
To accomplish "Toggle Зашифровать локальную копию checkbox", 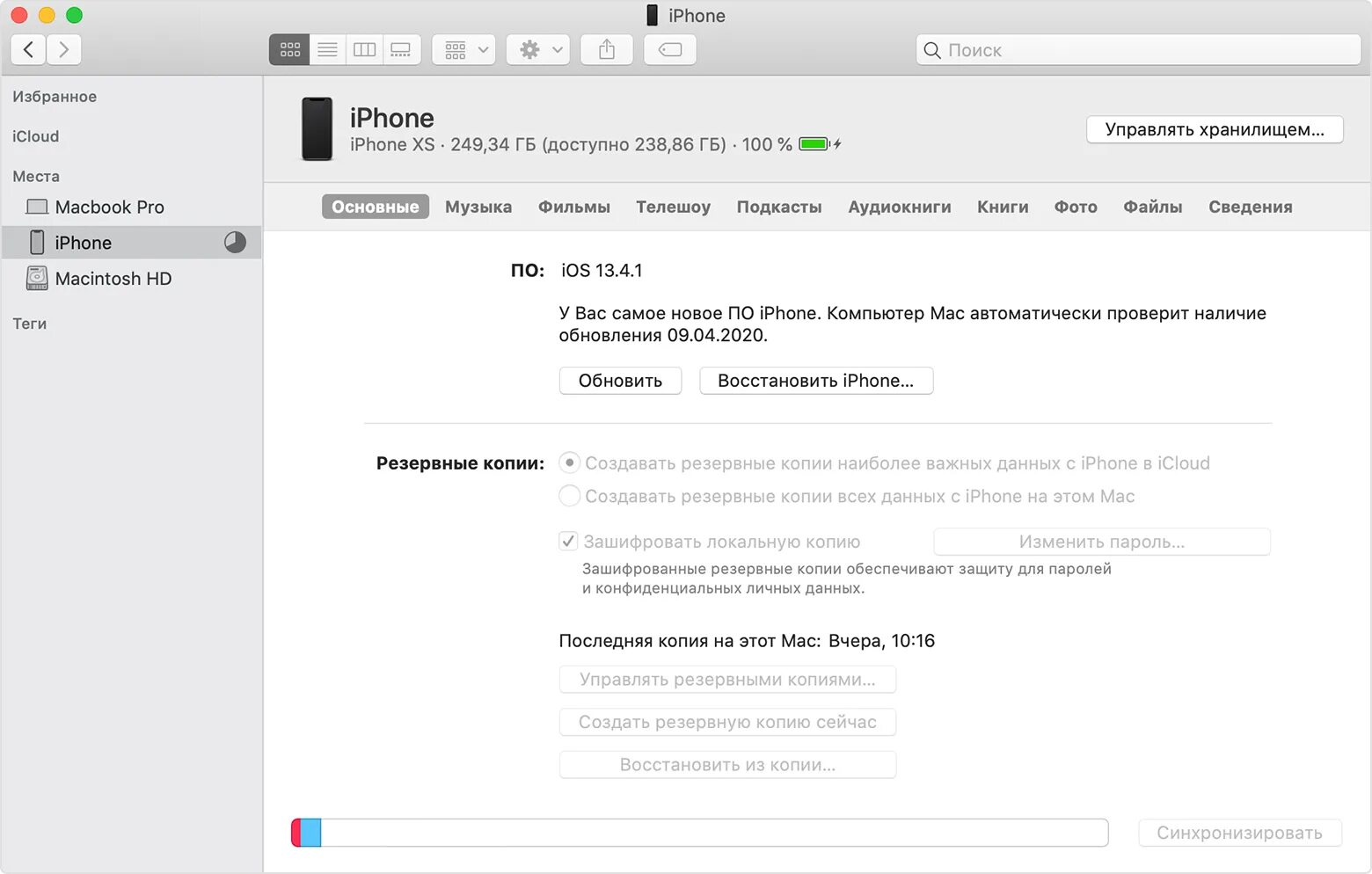I will [x=568, y=542].
